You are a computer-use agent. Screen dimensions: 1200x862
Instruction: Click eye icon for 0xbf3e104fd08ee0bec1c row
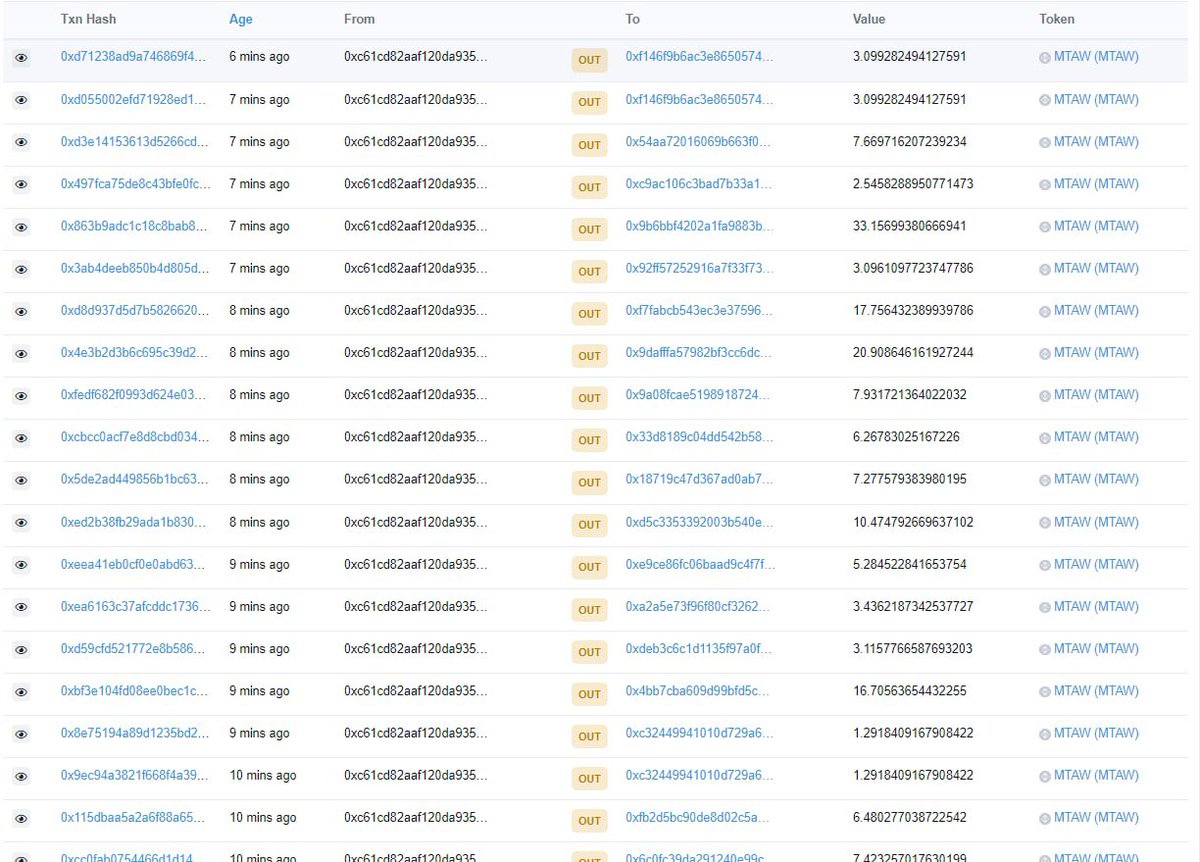[x=21, y=692]
